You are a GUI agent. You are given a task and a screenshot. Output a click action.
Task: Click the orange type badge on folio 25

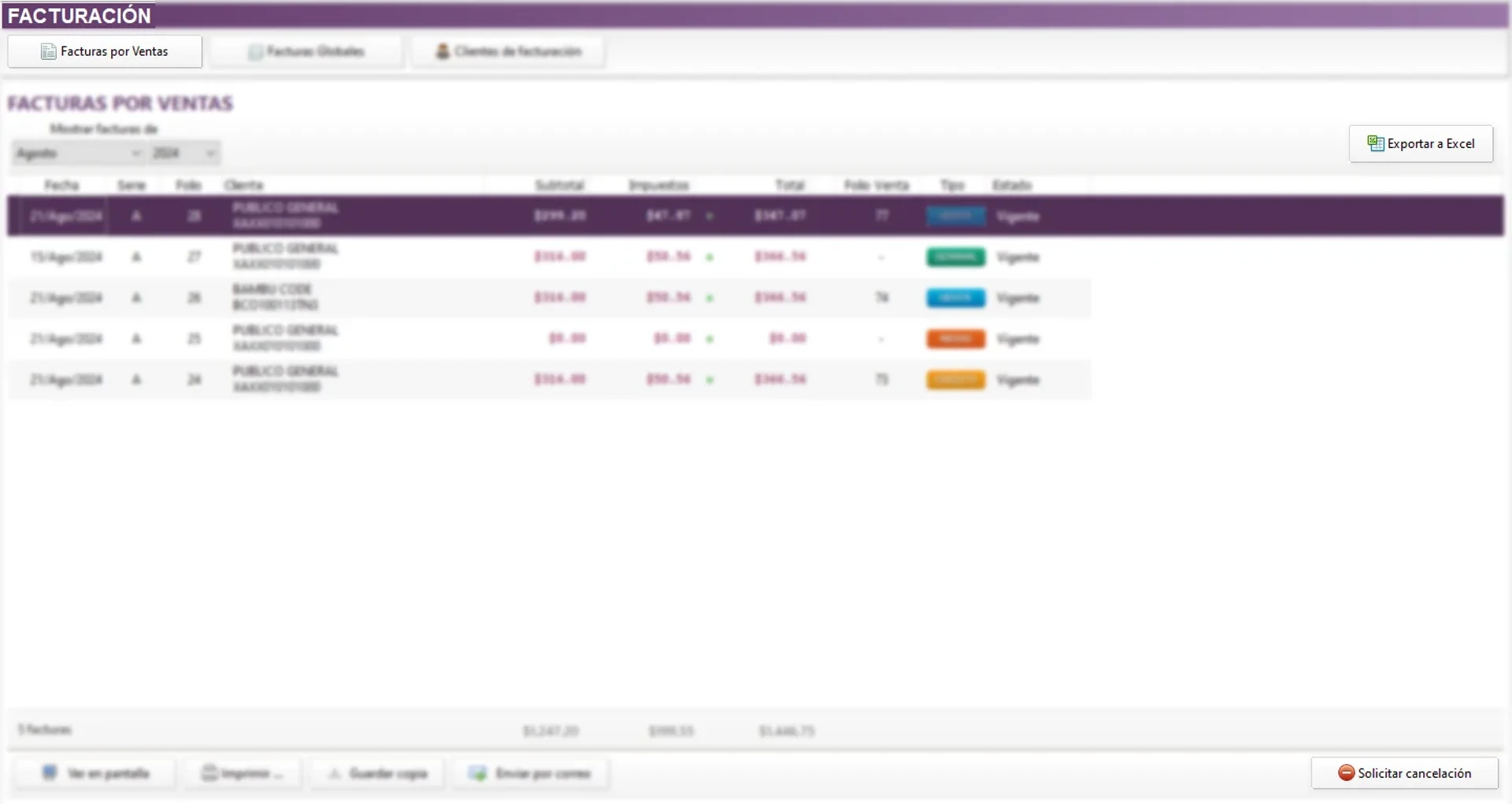pyautogui.click(x=955, y=339)
